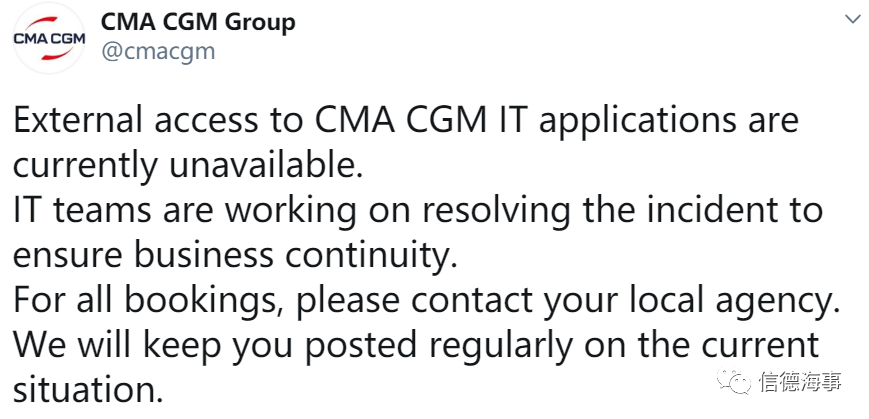The height and width of the screenshot is (419, 869).
Task: Click the 信德海事 watermark text
Action: [800, 381]
